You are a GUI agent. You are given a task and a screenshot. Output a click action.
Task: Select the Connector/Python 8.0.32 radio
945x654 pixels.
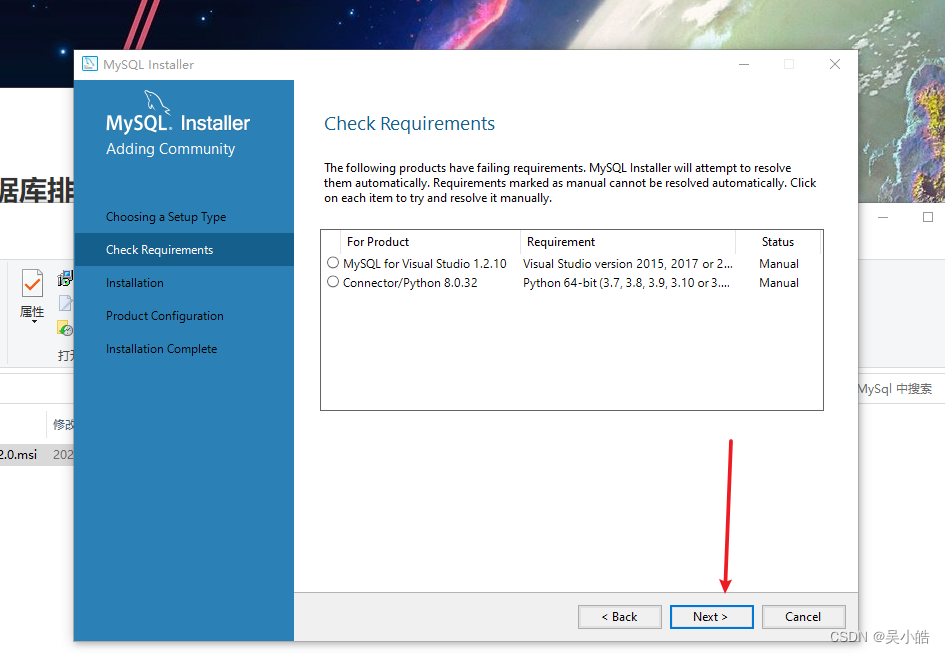(333, 281)
